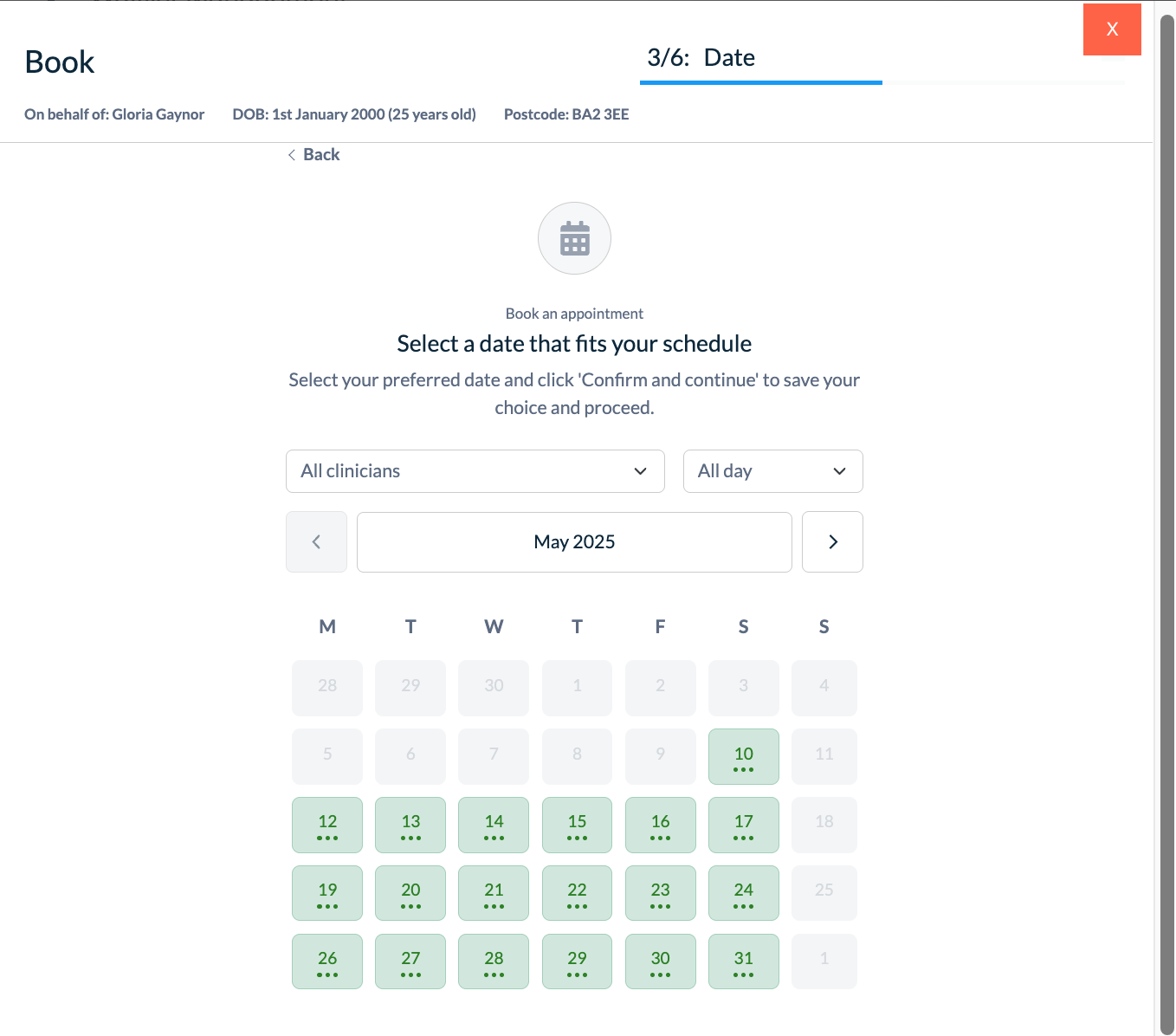Select Wednesday May 28
The image size is (1176, 1036).
pos(494,962)
